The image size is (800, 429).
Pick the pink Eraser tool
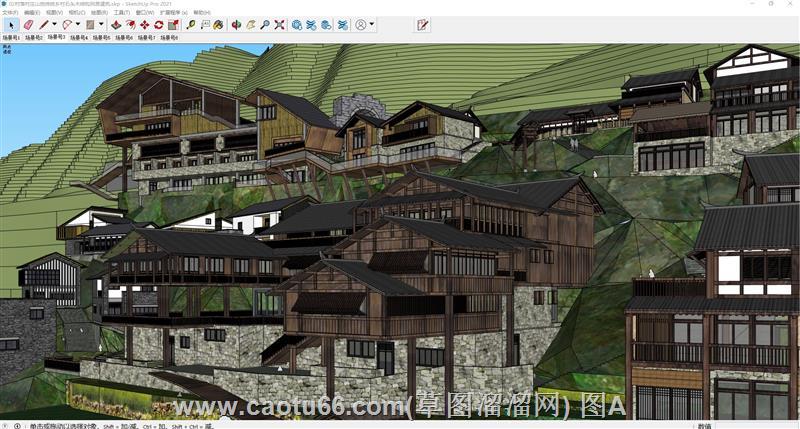[x=28, y=24]
